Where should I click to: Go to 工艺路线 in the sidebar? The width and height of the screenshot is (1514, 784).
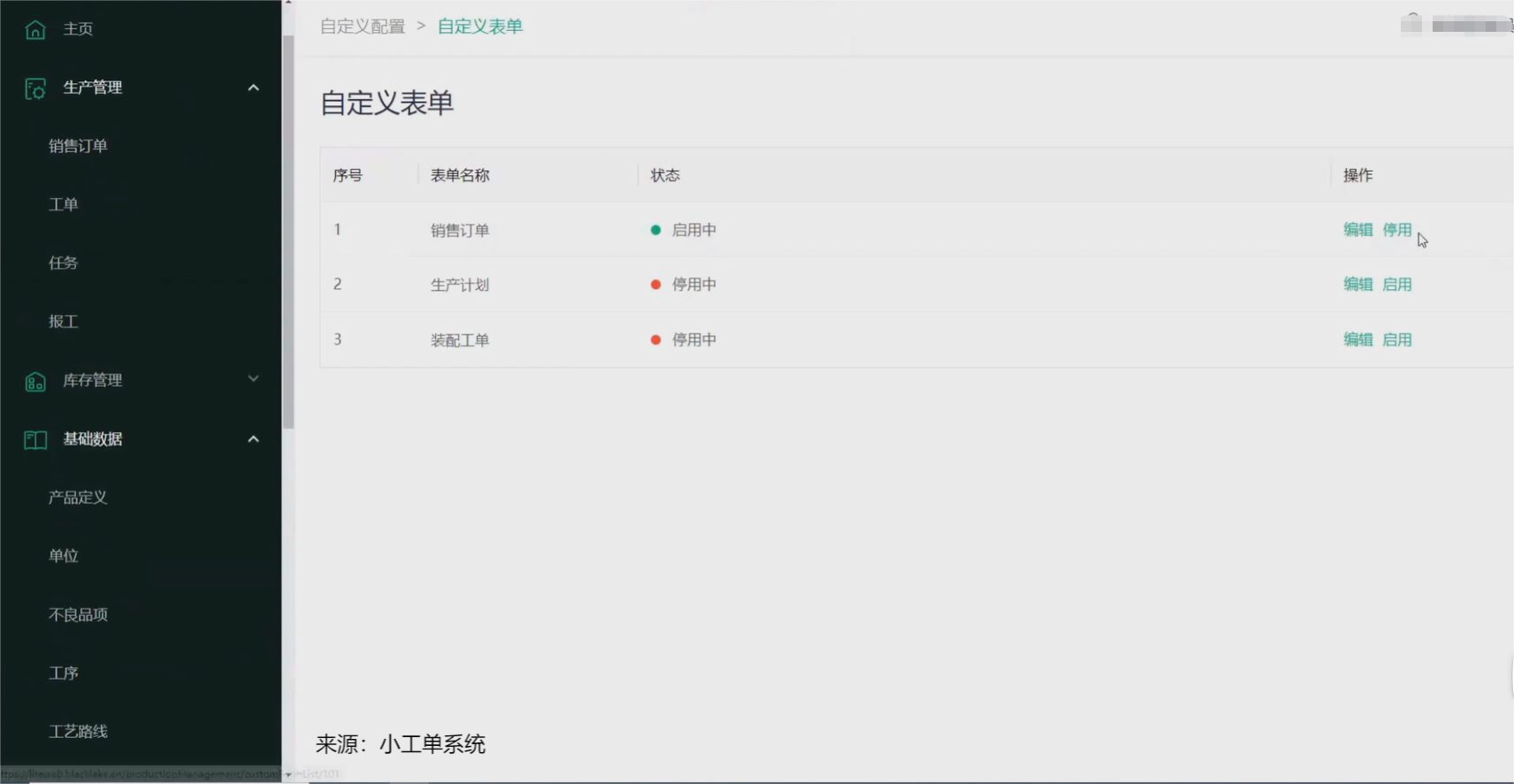point(78,732)
